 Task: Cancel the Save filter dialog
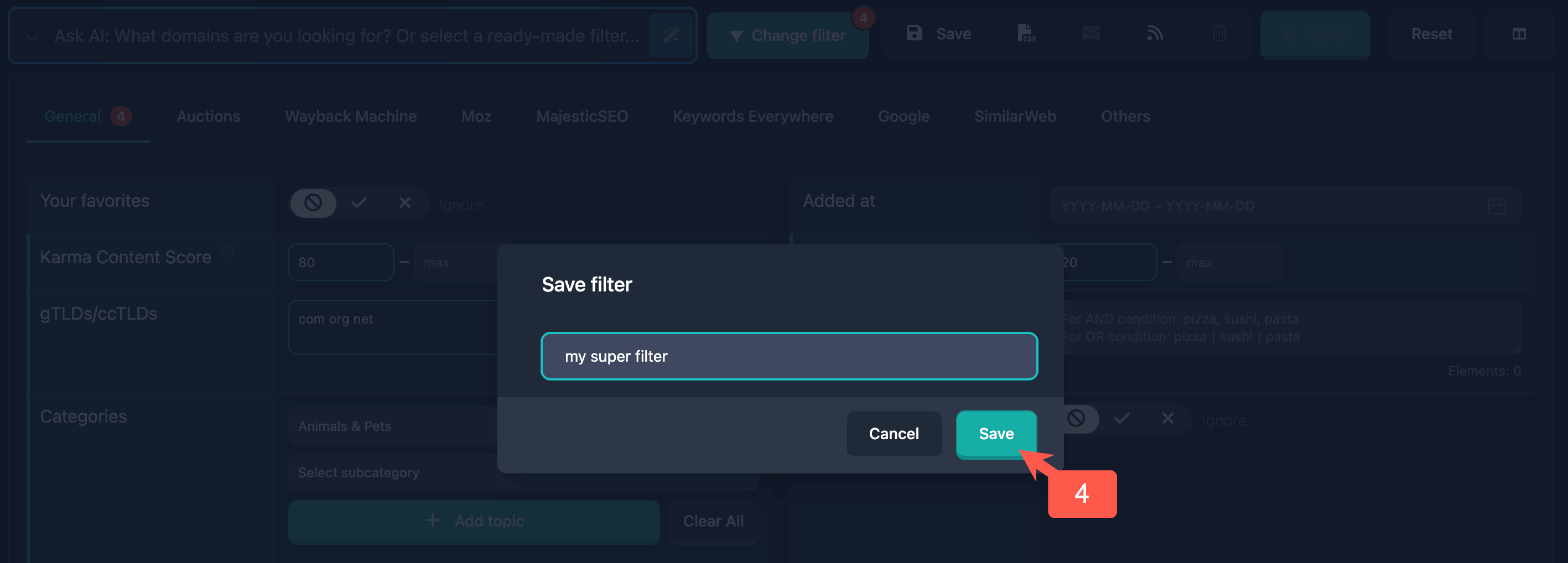[894, 434]
